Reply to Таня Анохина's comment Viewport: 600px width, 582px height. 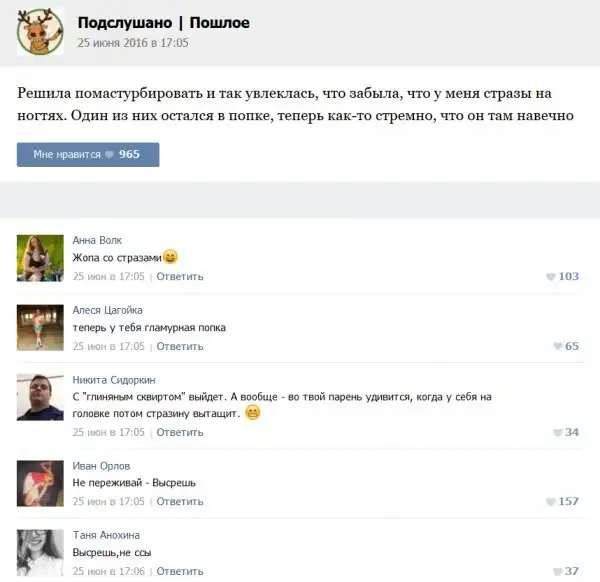(180, 571)
